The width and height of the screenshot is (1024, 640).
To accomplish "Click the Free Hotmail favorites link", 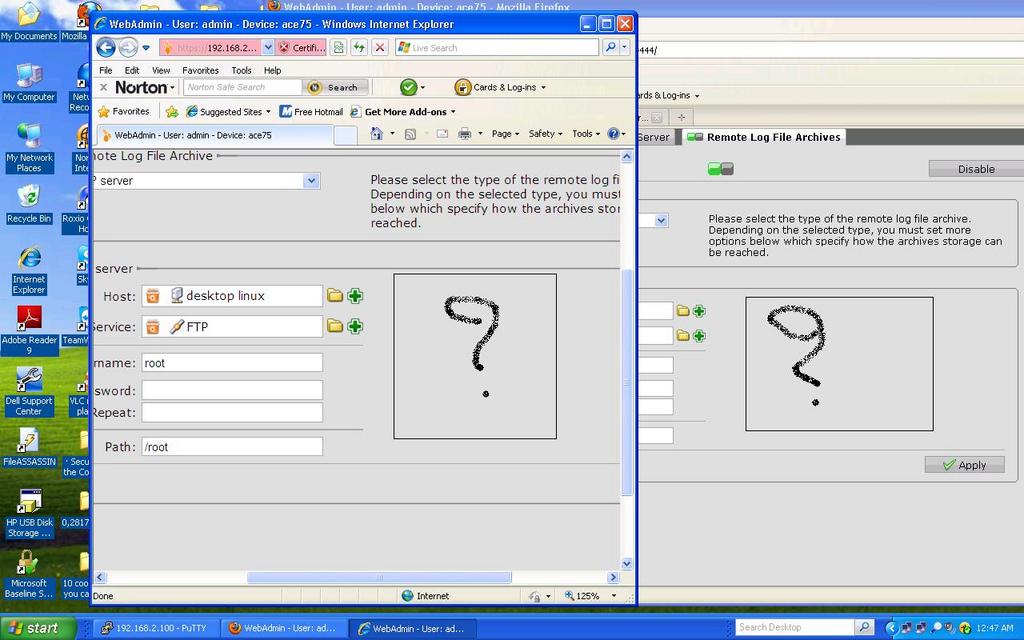I will (311, 112).
